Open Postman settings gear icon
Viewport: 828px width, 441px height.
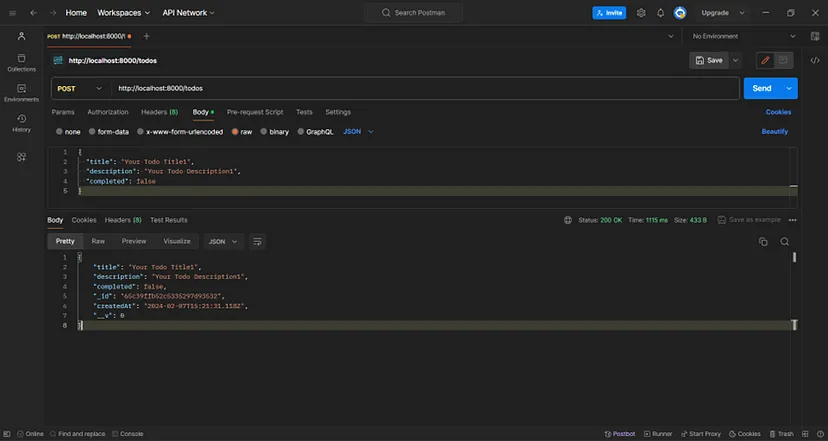(641, 13)
